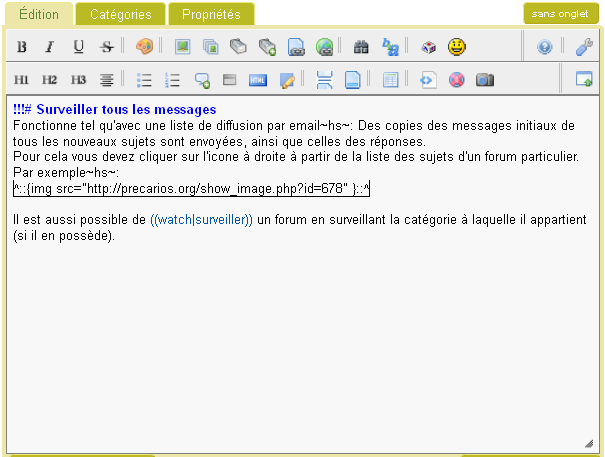The height and width of the screenshot is (457, 605).
Task: Click the ((watch|surveiller)) wiki link text
Action: (x=201, y=220)
